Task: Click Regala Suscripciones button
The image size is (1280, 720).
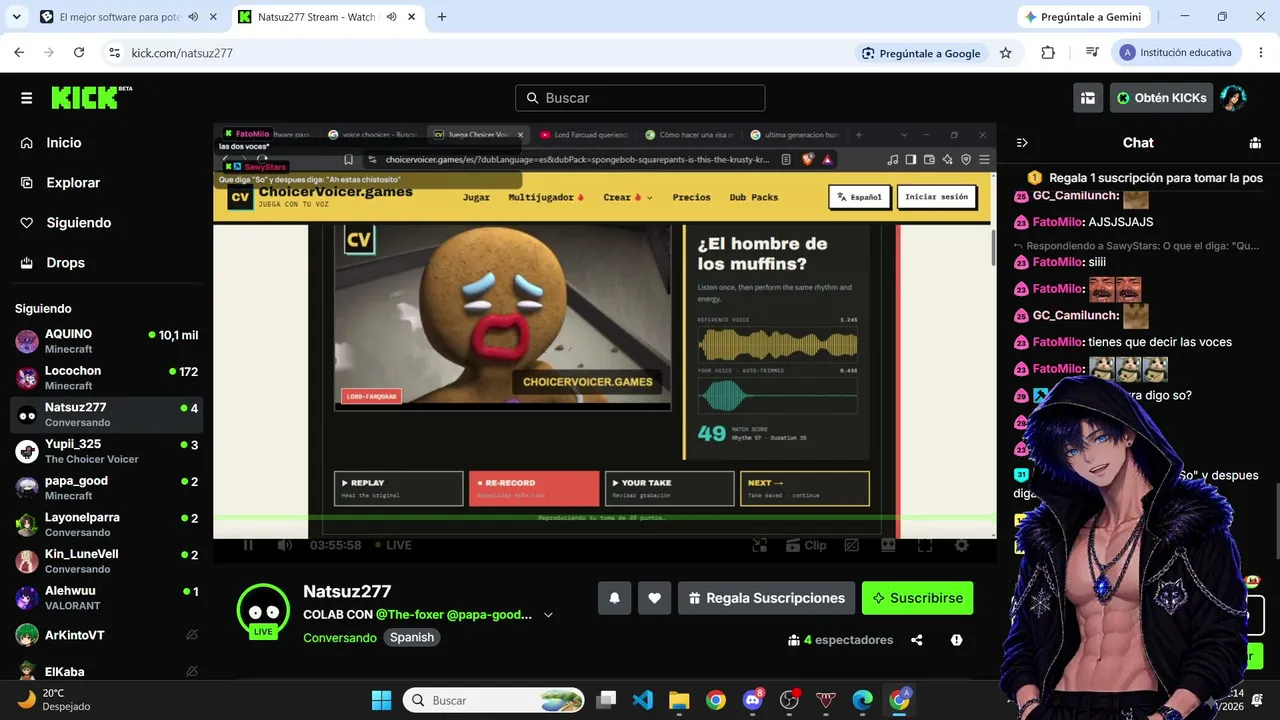Action: pyautogui.click(x=766, y=598)
